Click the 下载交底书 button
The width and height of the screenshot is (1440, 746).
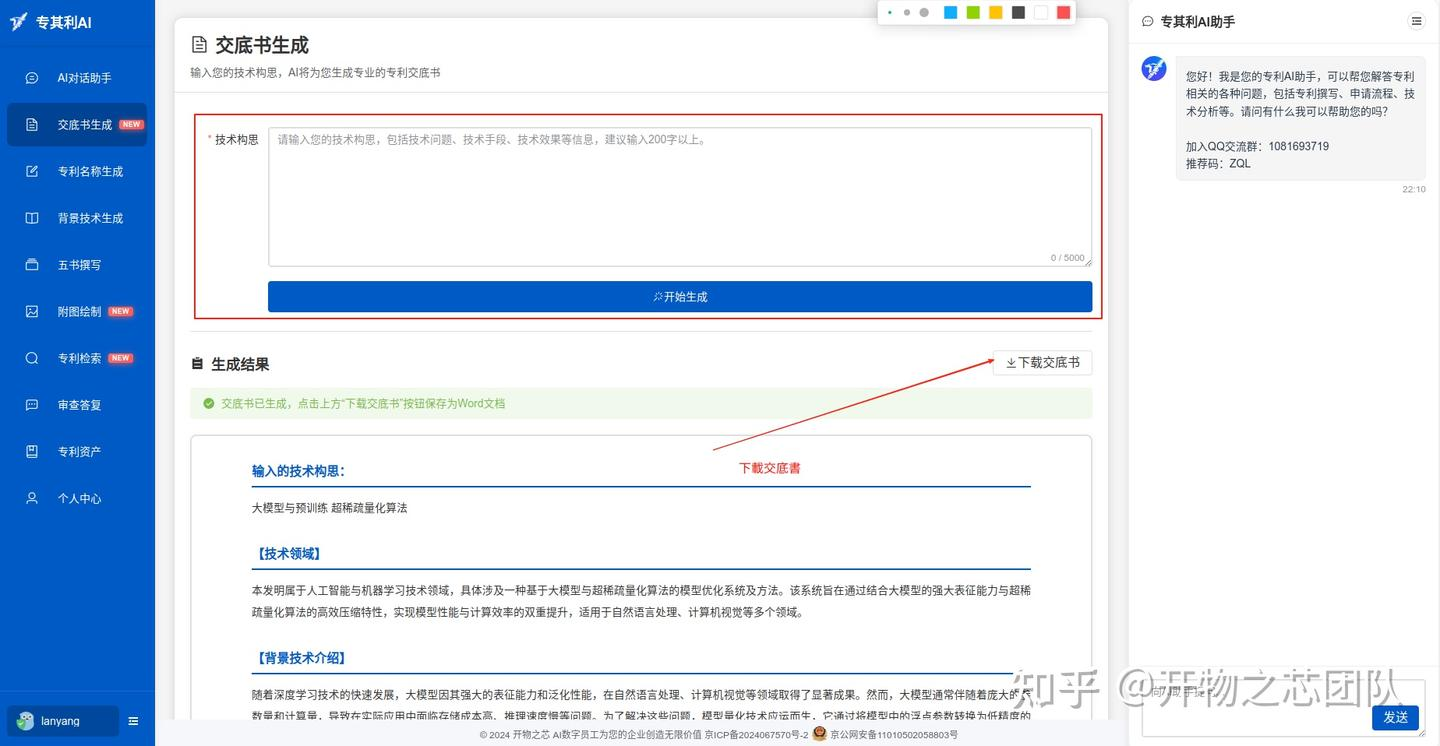(1042, 363)
